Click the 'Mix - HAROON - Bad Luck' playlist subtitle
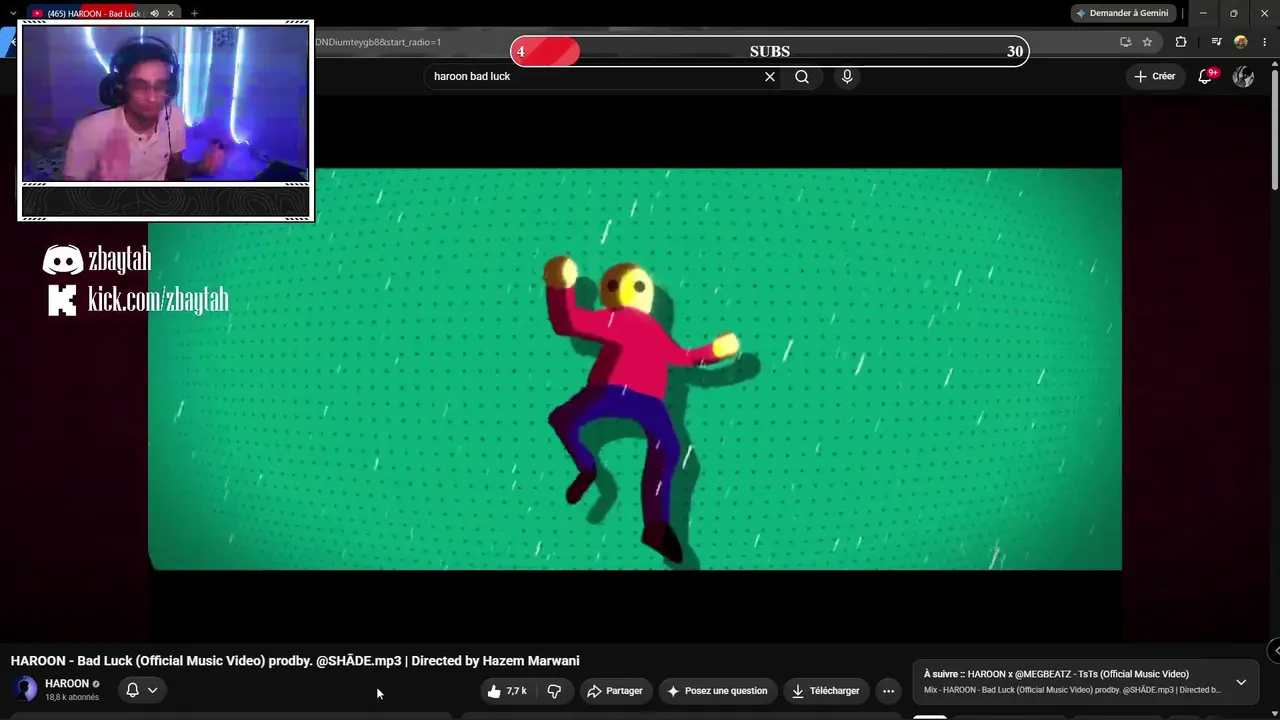Viewport: 1280px width, 720px height. [x=1072, y=690]
